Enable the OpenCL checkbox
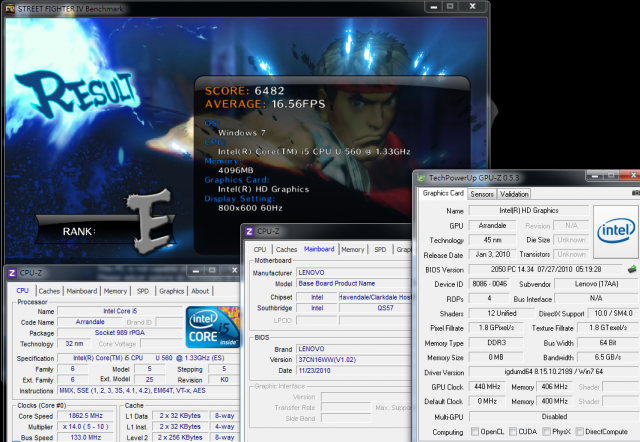The image size is (640, 442). (475, 431)
